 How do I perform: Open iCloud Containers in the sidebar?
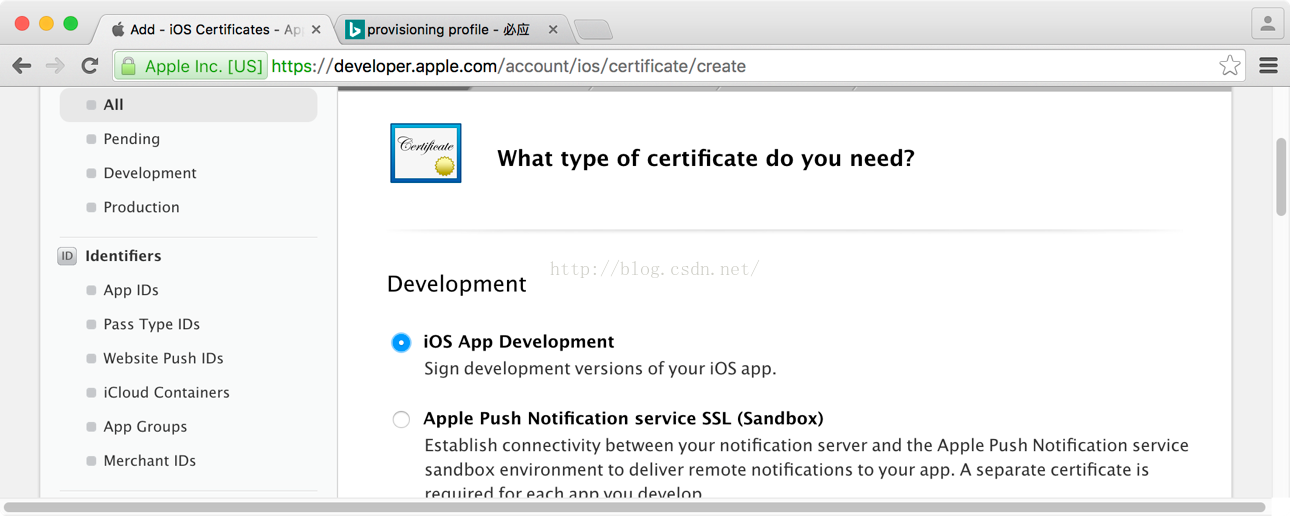tap(167, 392)
